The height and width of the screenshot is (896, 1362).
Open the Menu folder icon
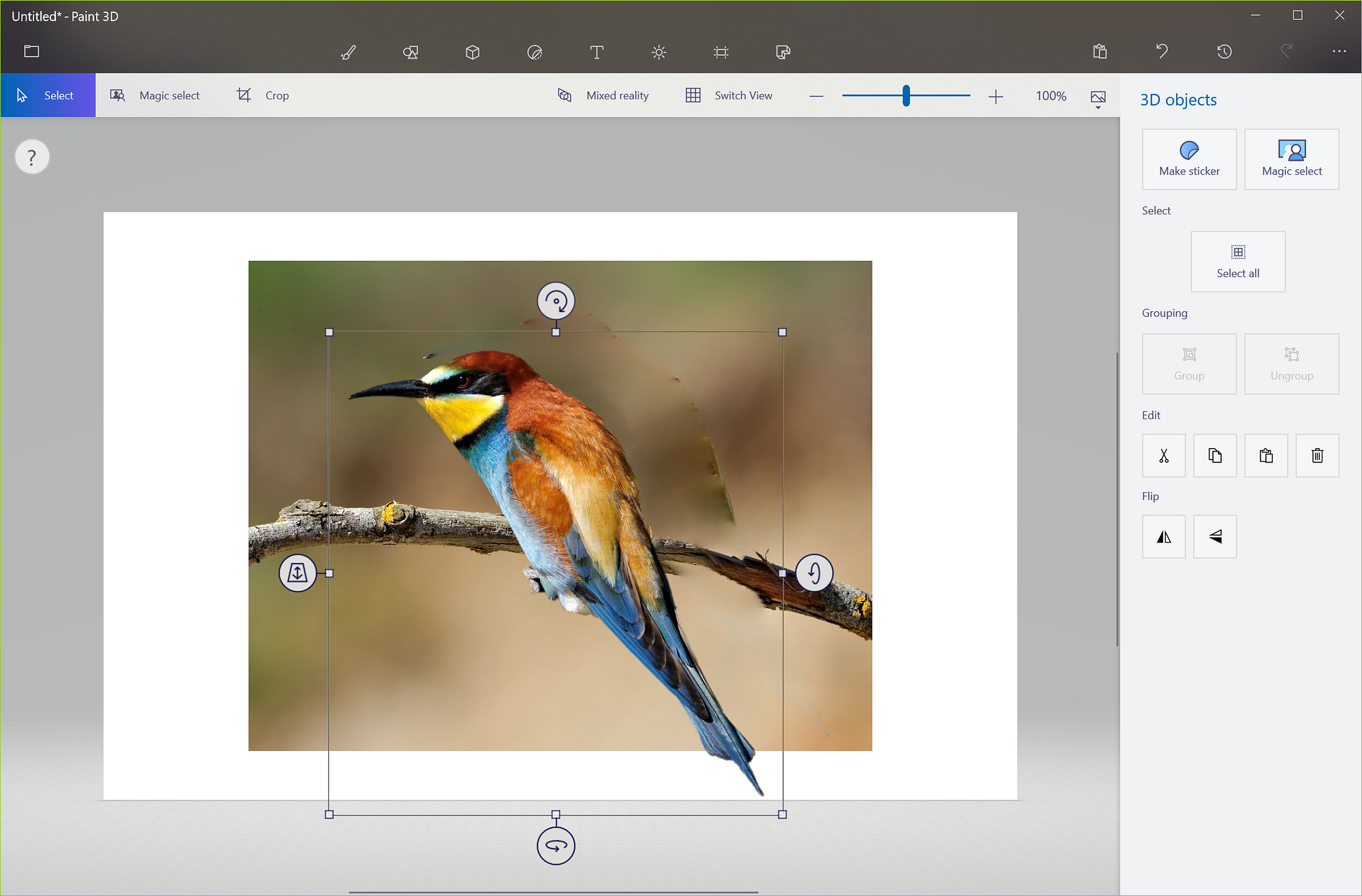click(31, 52)
